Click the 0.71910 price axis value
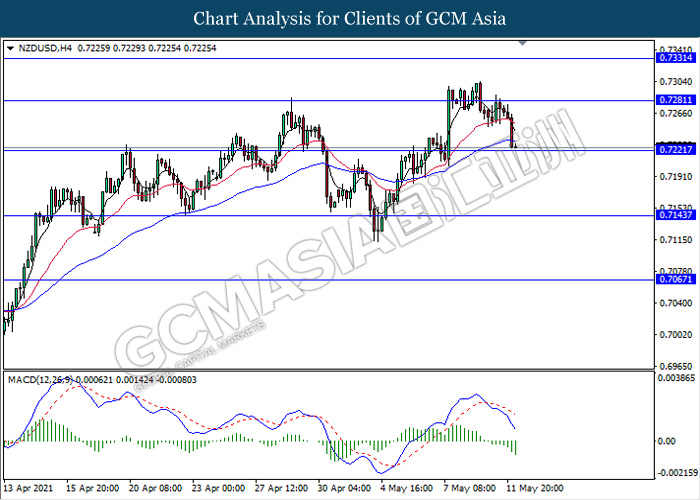The height and width of the screenshot is (500, 700). click(676, 177)
